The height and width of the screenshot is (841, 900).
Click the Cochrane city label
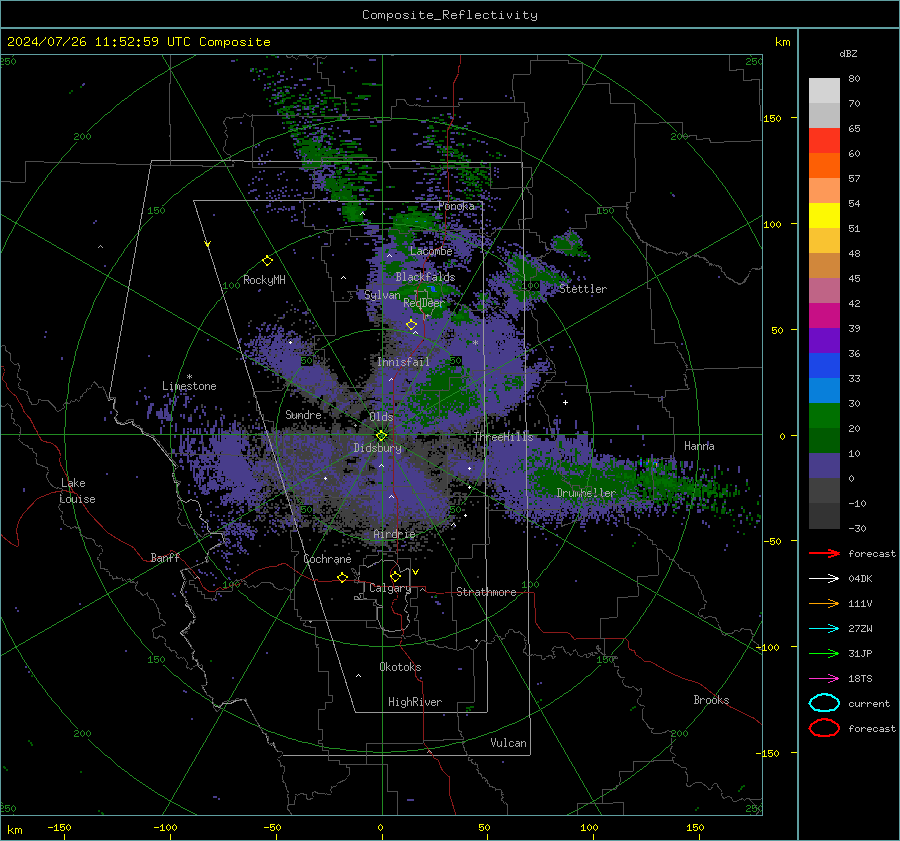[x=327, y=559]
